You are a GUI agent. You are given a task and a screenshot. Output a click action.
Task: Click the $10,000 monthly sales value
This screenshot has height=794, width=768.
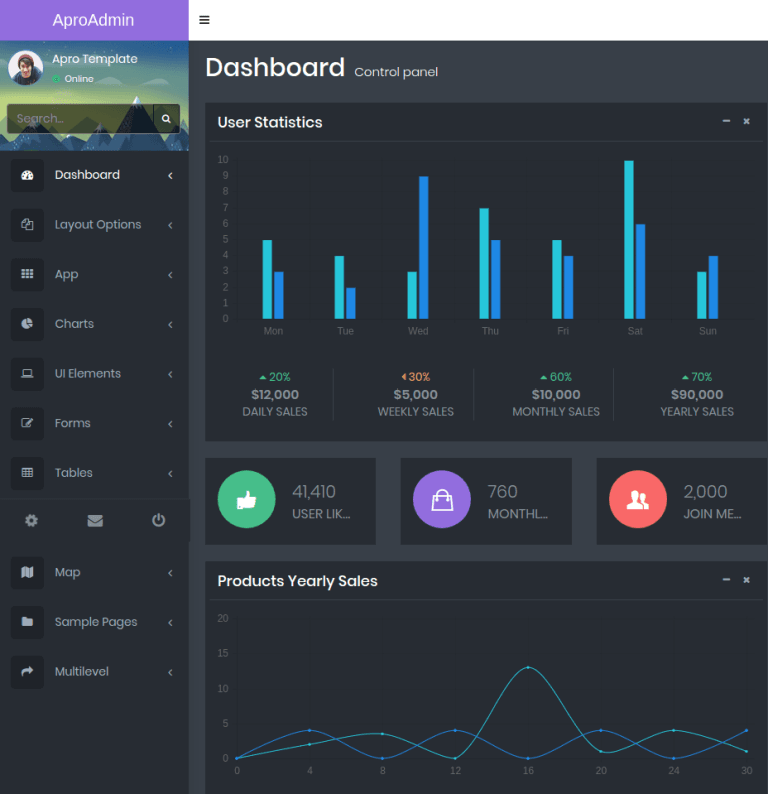click(556, 394)
